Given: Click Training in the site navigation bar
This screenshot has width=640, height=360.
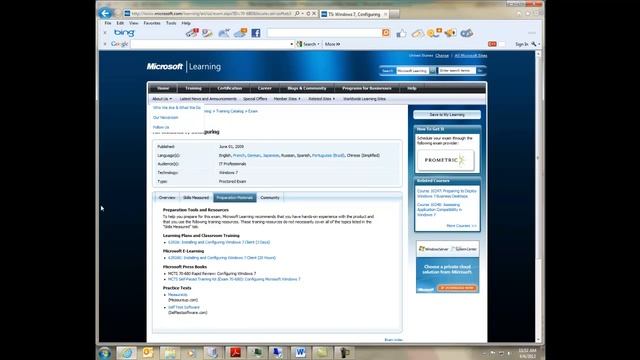Looking at the screenshot, I should pyautogui.click(x=193, y=88).
